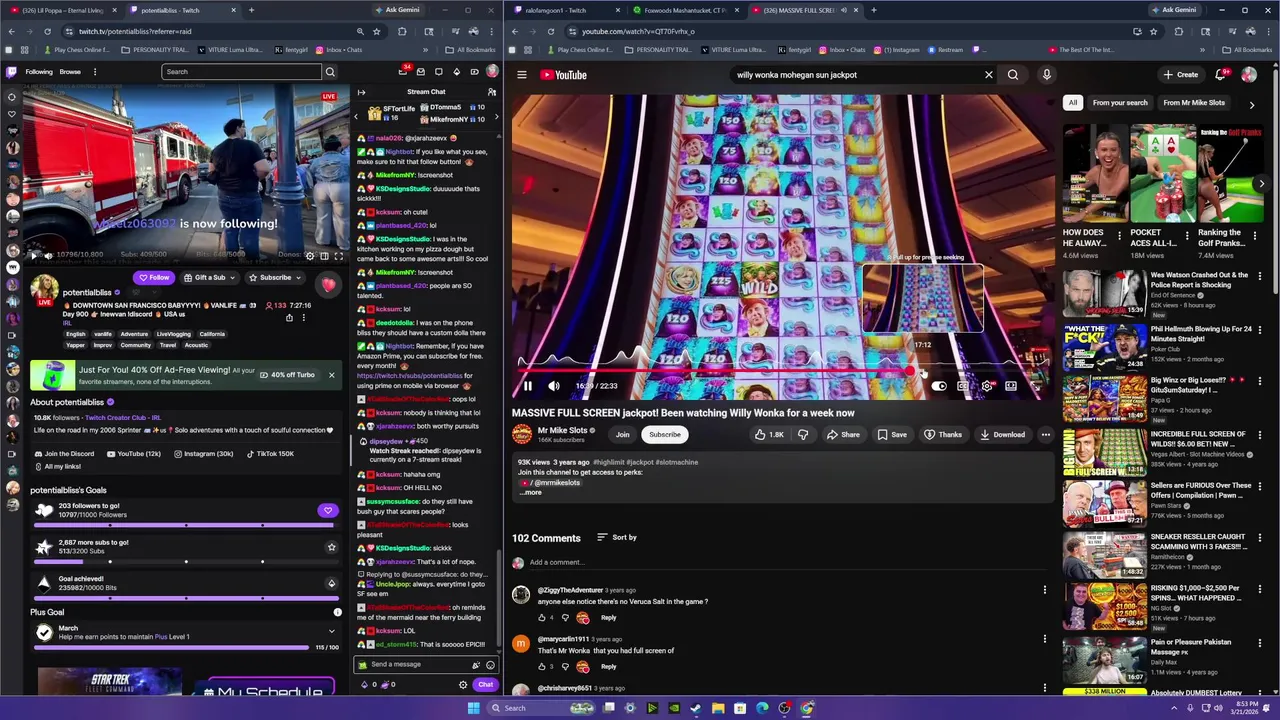Click 40% off Turbo button

pyautogui.click(x=287, y=375)
